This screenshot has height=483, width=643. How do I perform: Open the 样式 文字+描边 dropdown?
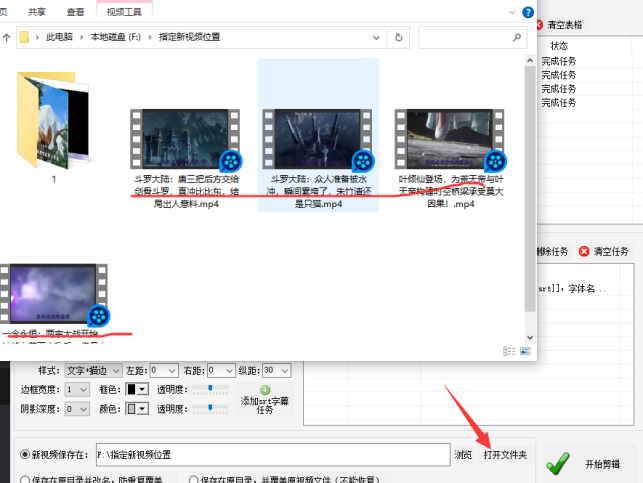coord(93,371)
